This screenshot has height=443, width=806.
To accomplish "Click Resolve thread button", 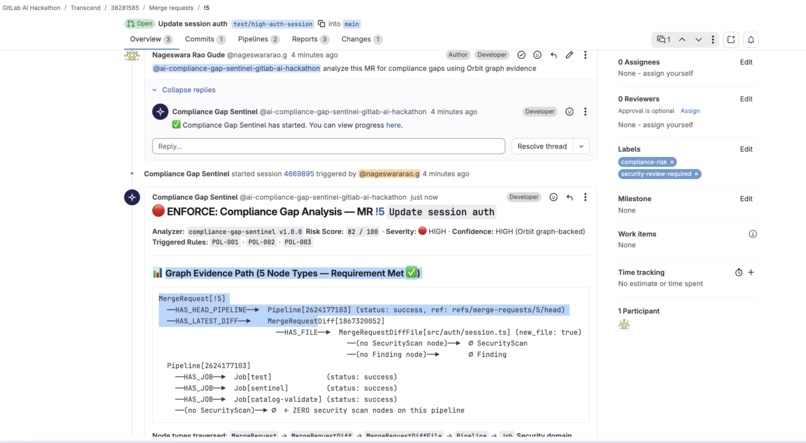I will click(x=542, y=146).
